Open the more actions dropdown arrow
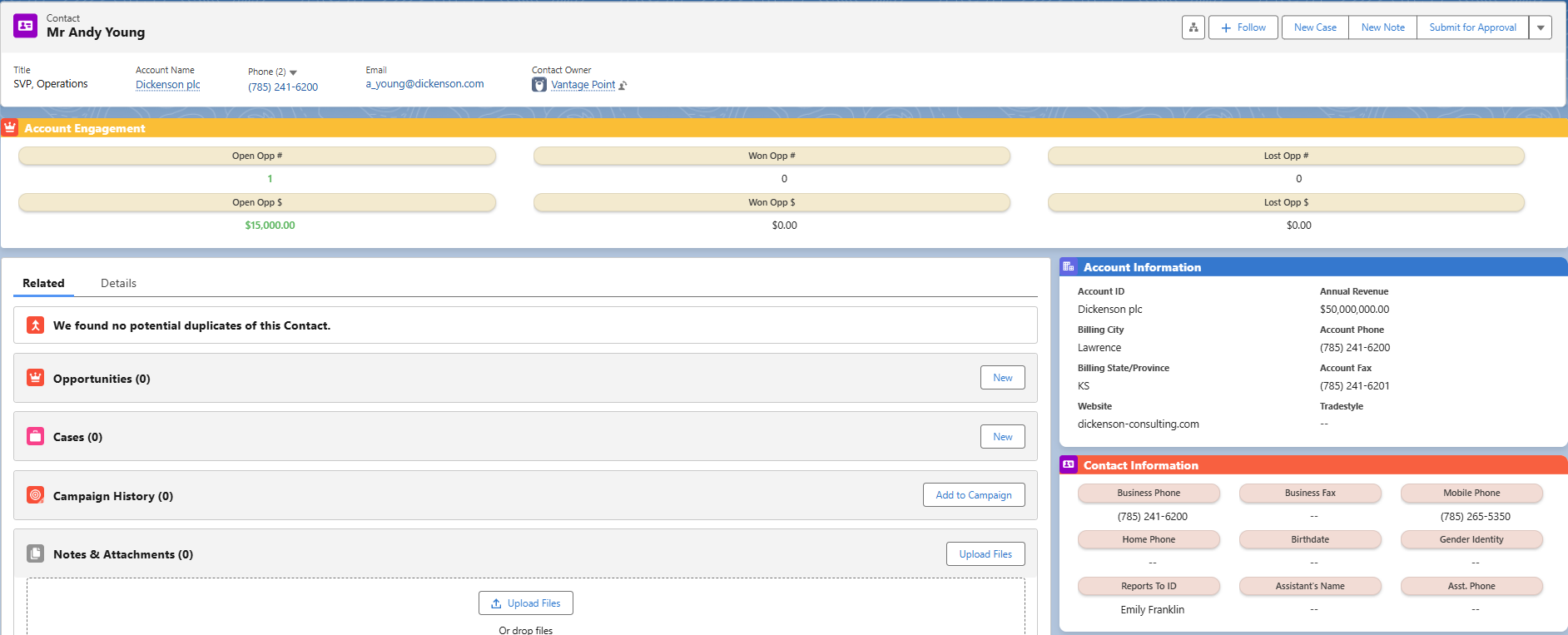The width and height of the screenshot is (1568, 635). [1541, 27]
